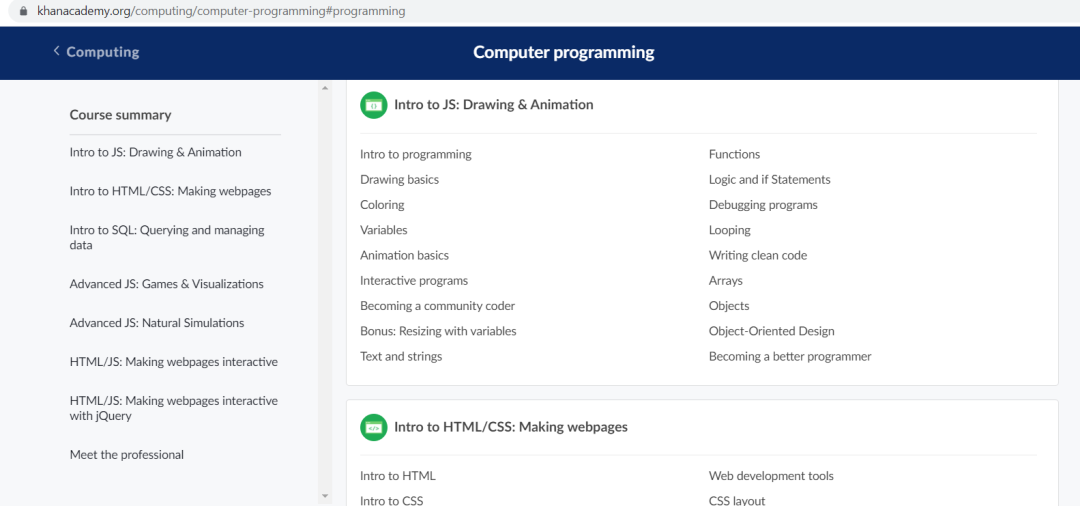
Task: Open Object-Oriented Design unit
Action: [x=771, y=331]
